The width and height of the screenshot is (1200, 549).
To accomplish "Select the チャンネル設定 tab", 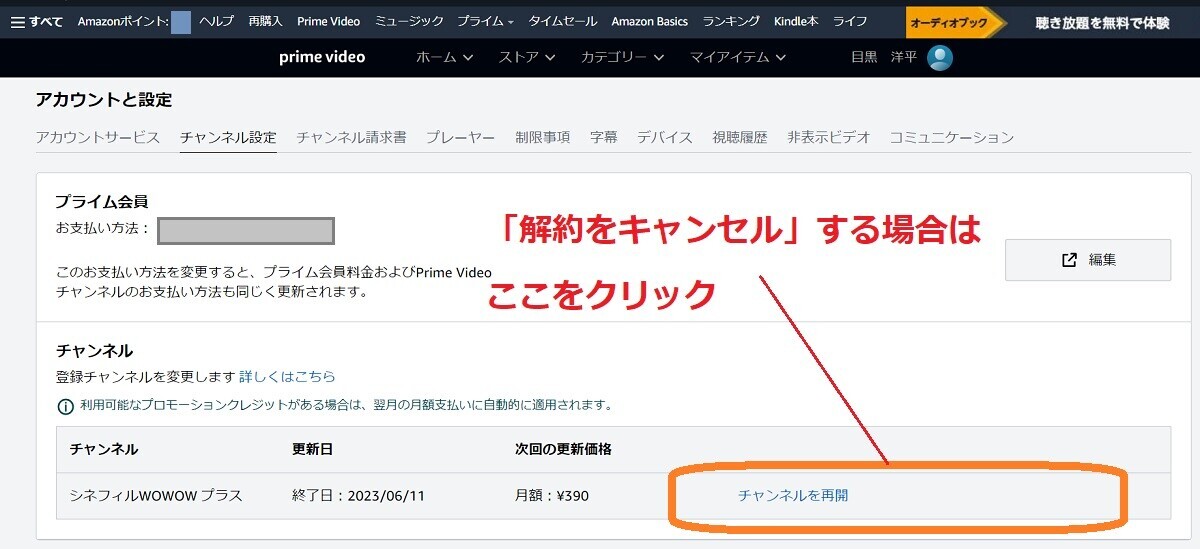I will [x=228, y=138].
